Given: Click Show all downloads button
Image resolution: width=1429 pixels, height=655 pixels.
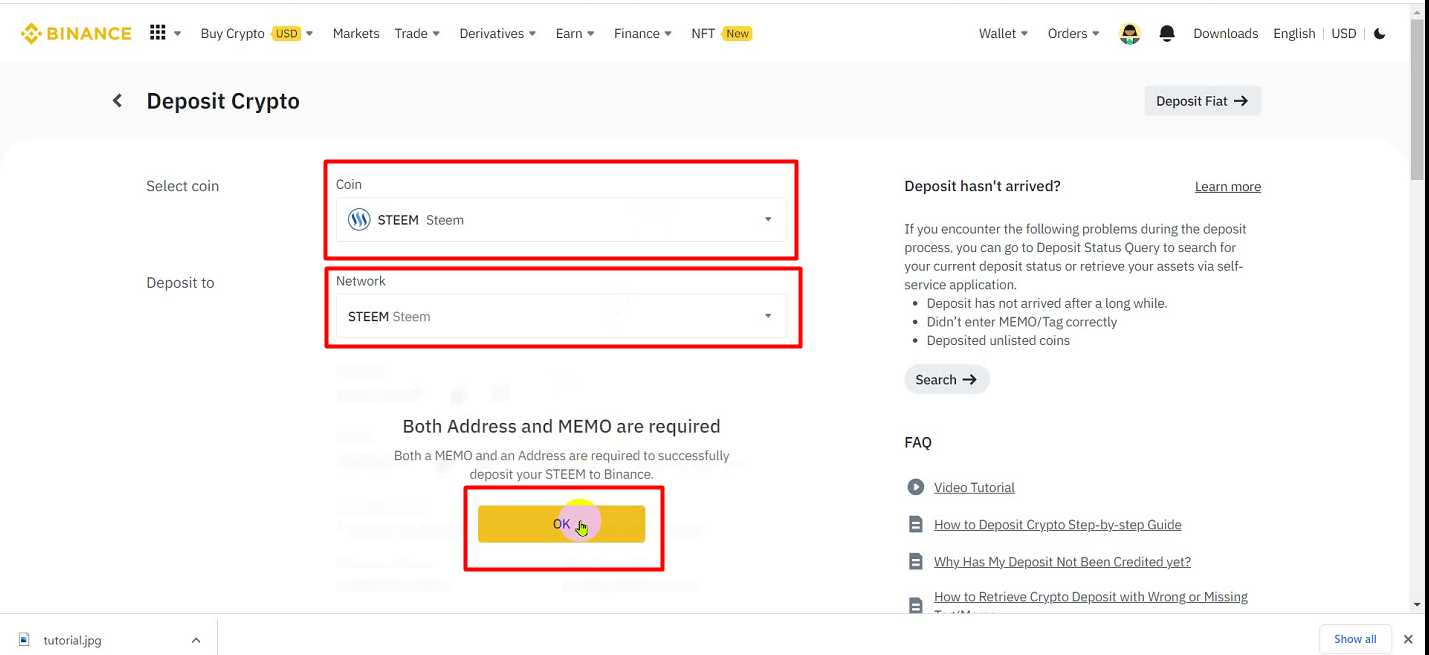Looking at the screenshot, I should point(1355,639).
